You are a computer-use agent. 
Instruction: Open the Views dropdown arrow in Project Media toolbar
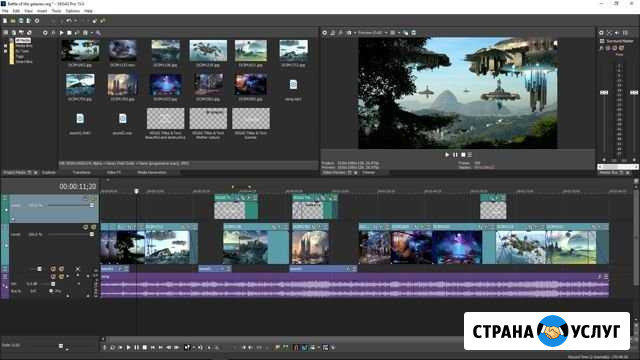click(91, 33)
